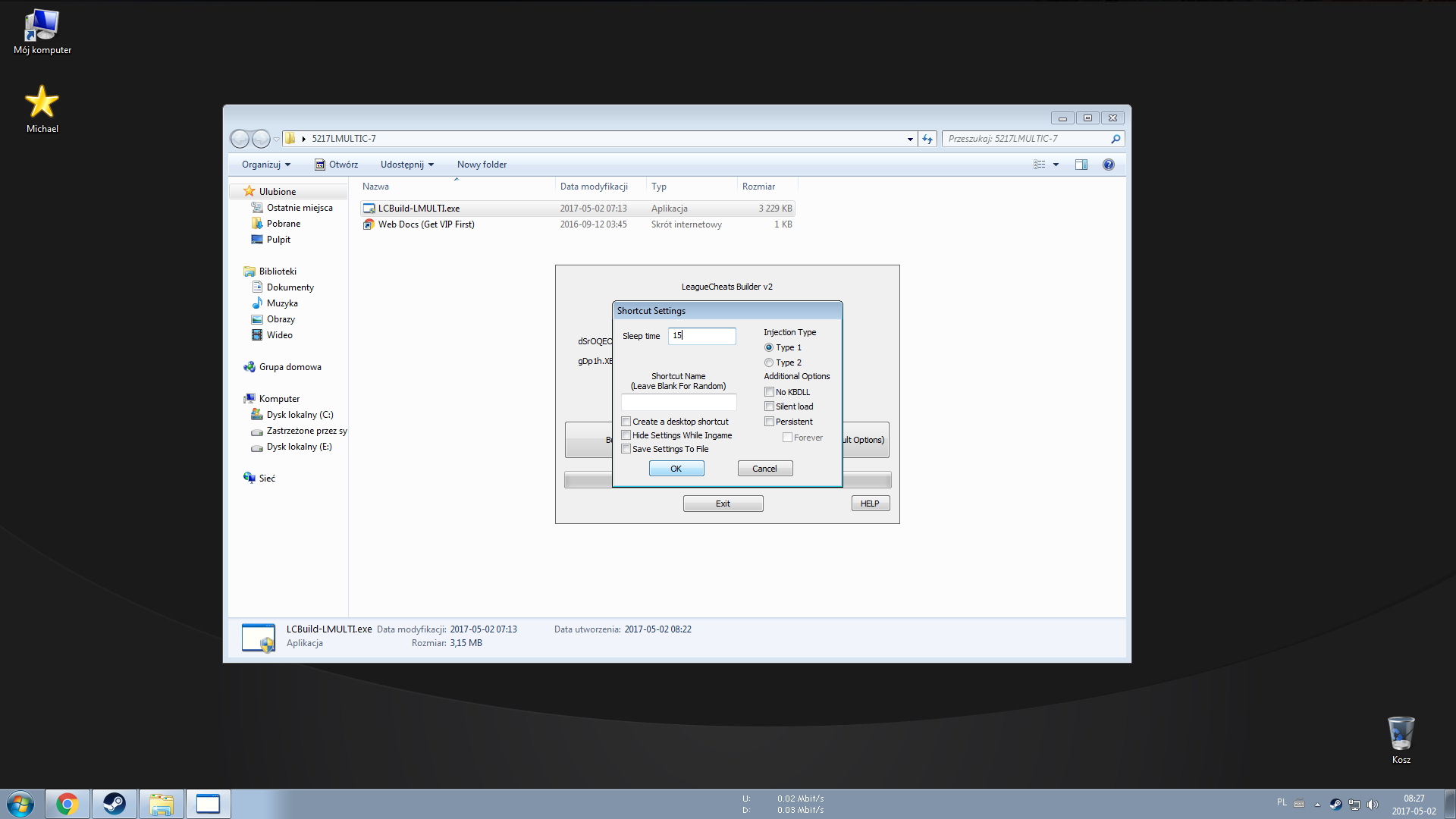Open the Mój komputer desktop icon
Screen dimensions: 1456x819
(42, 32)
